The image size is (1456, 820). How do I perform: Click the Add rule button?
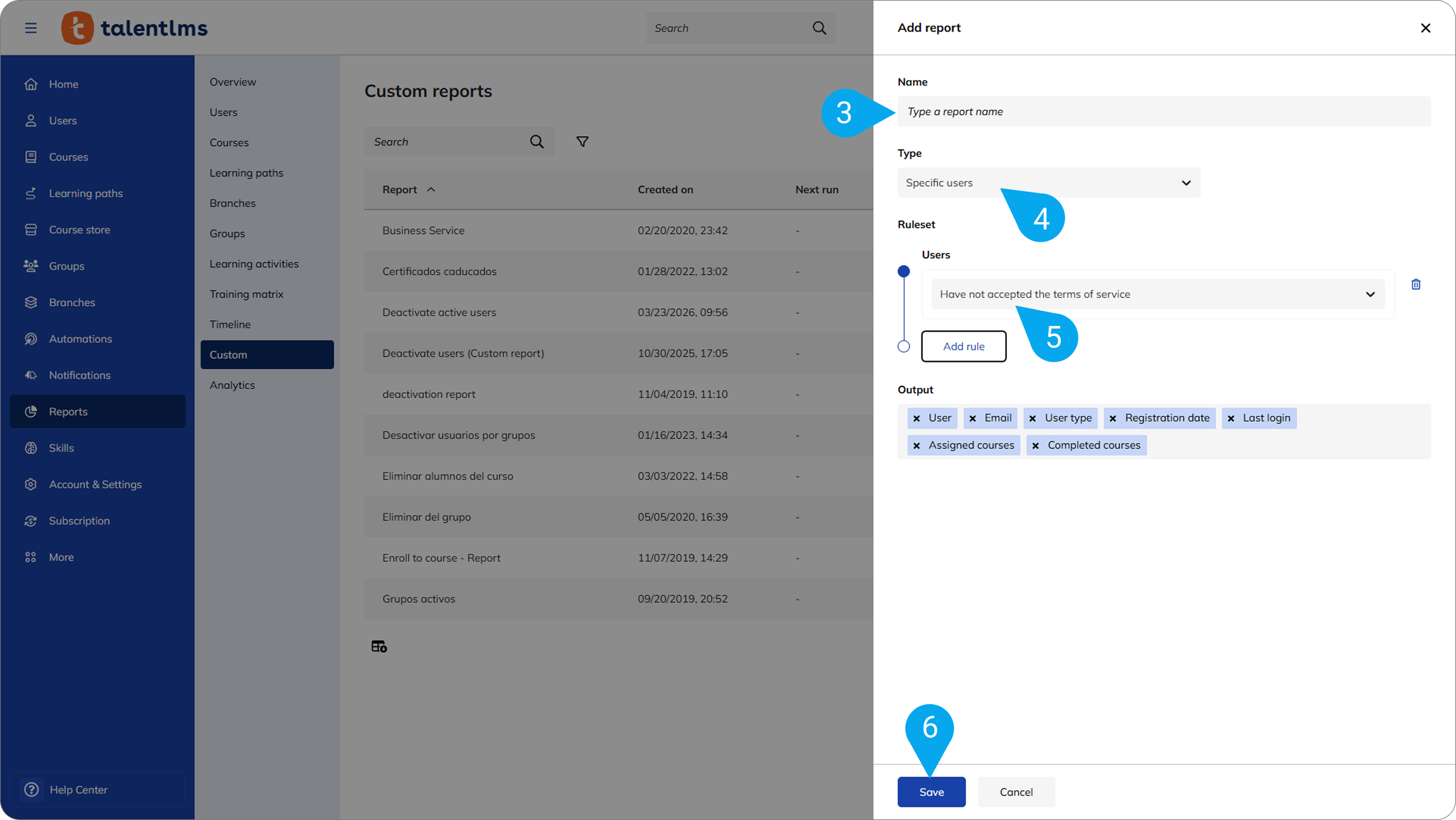(x=963, y=346)
